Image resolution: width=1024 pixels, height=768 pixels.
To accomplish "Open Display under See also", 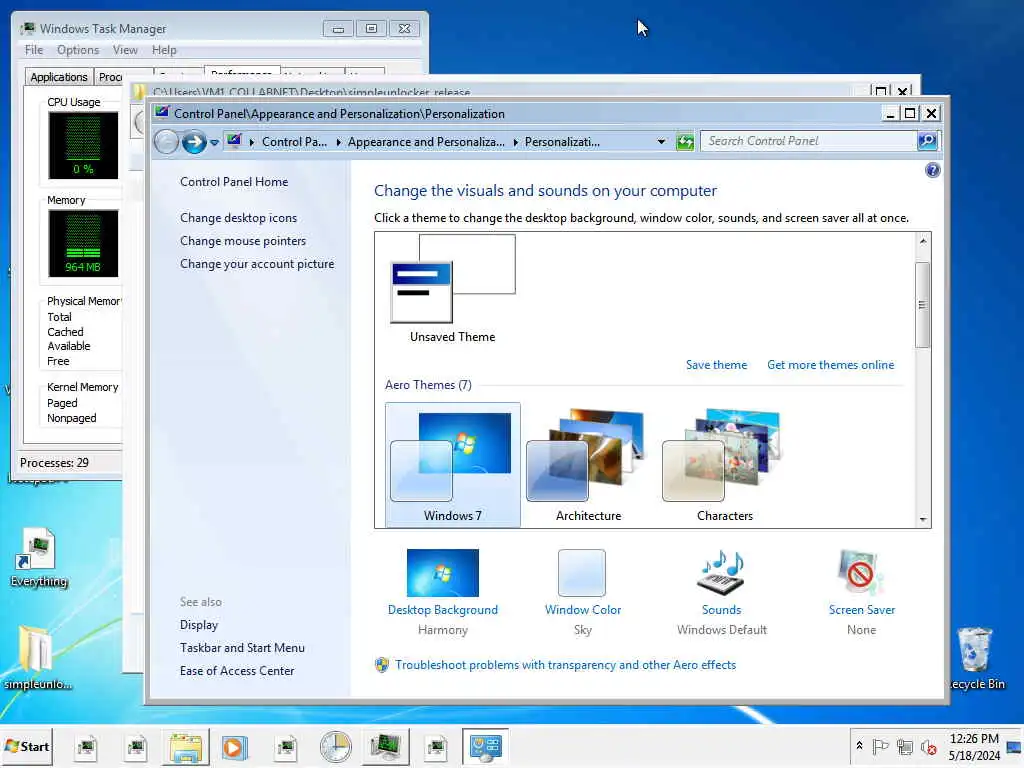I will (199, 625).
